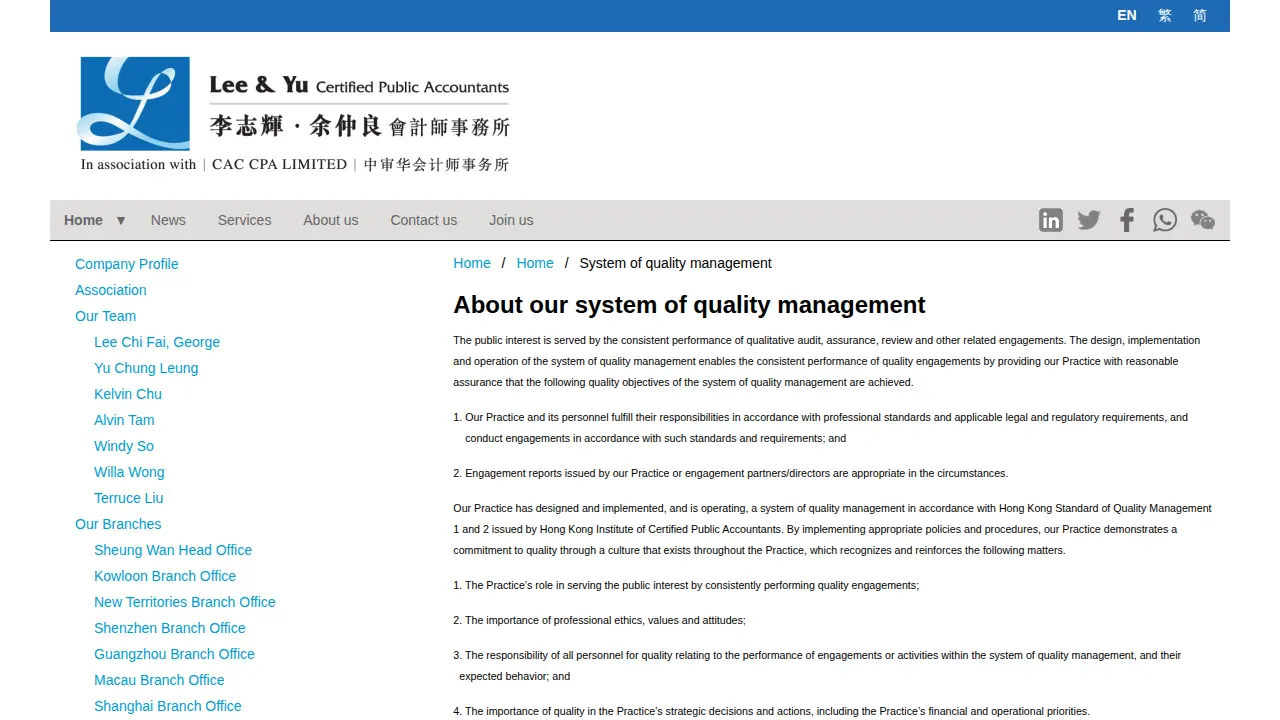
Task: Open the Join us menu item
Action: [511, 220]
